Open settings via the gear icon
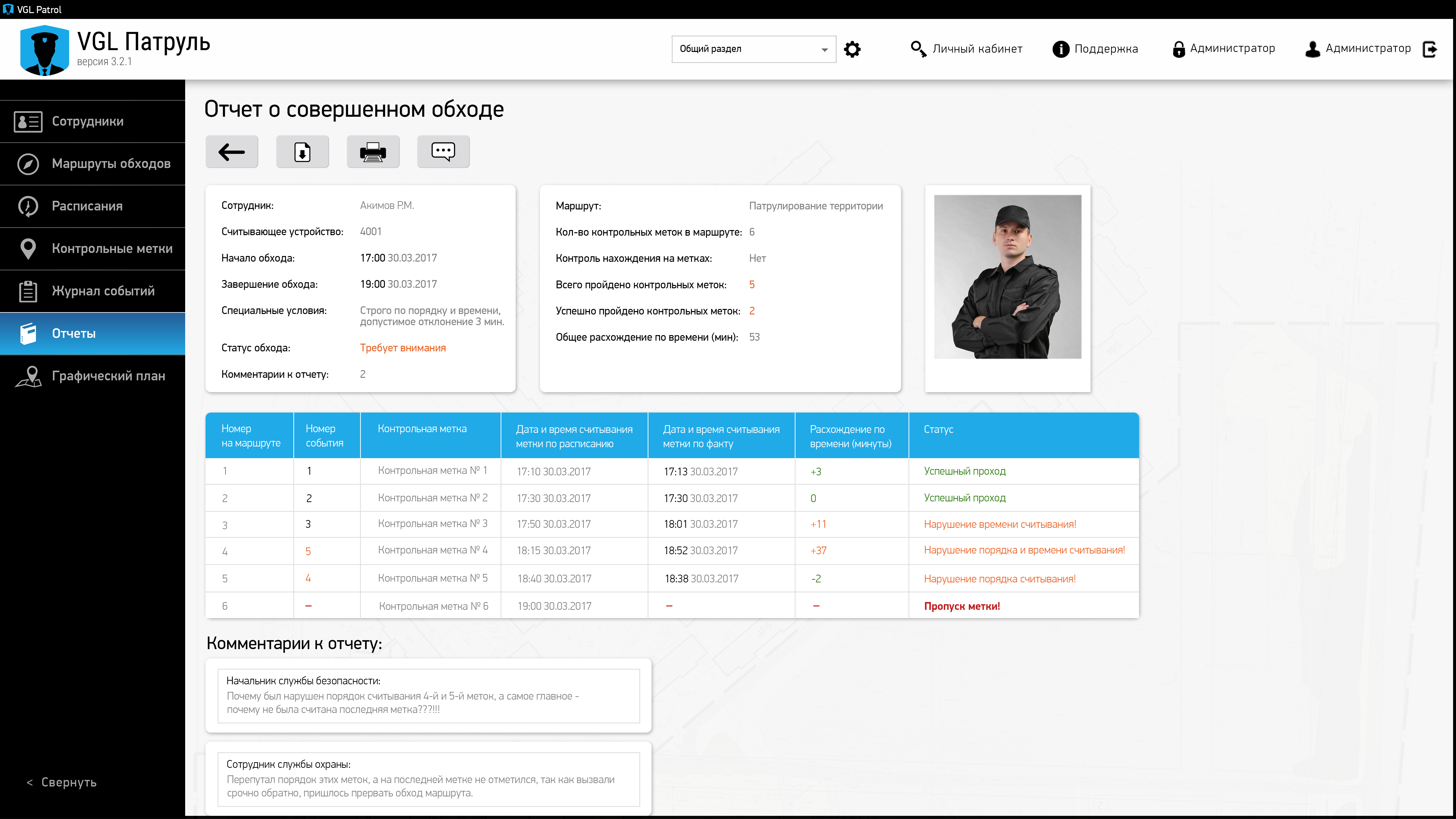The width and height of the screenshot is (1456, 819). [x=852, y=49]
